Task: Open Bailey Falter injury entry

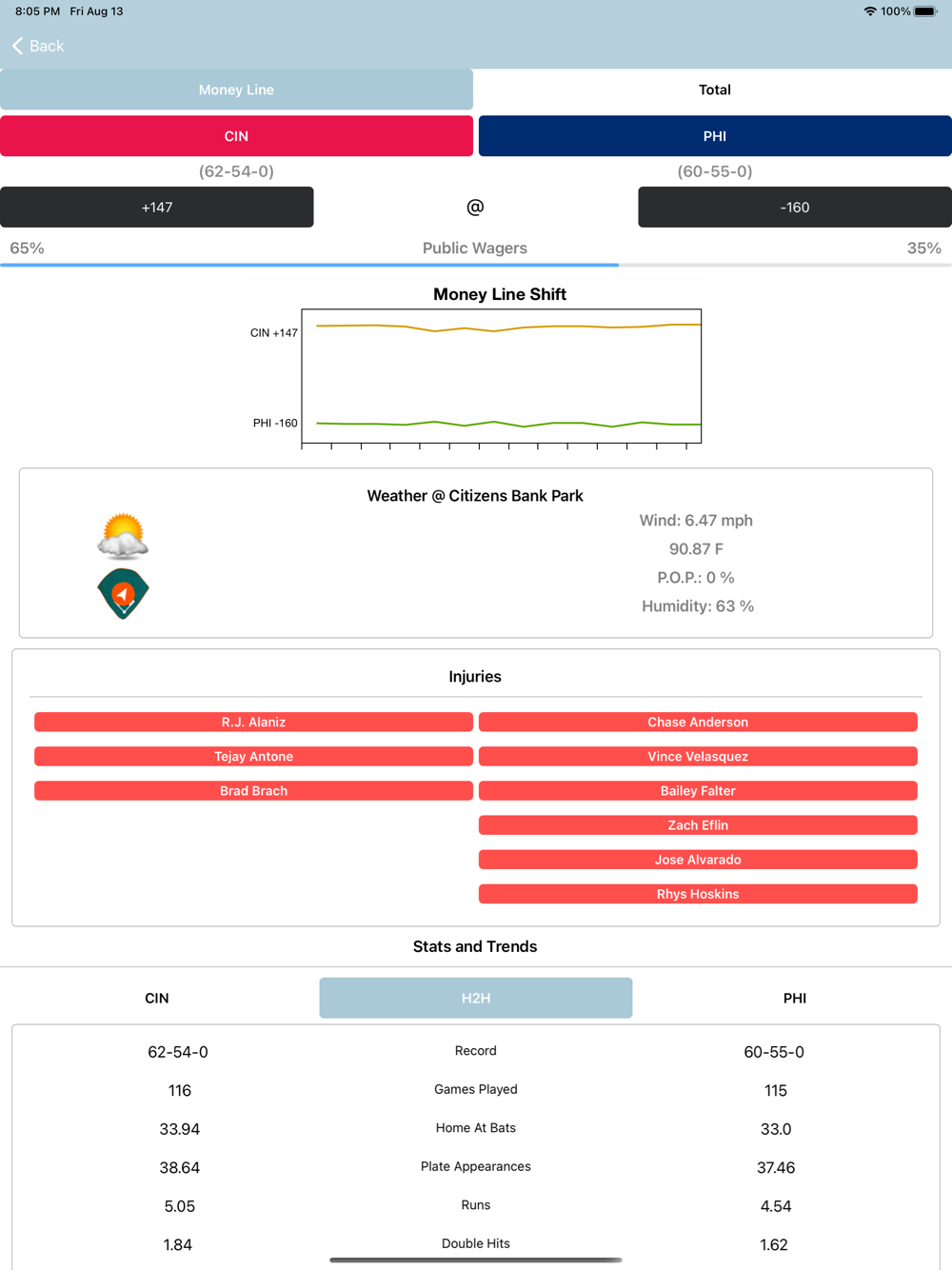Action: (x=698, y=790)
